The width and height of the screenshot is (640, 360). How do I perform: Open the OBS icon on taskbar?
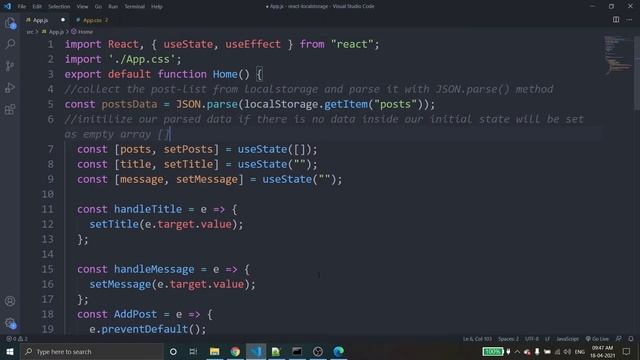[x=318, y=351]
